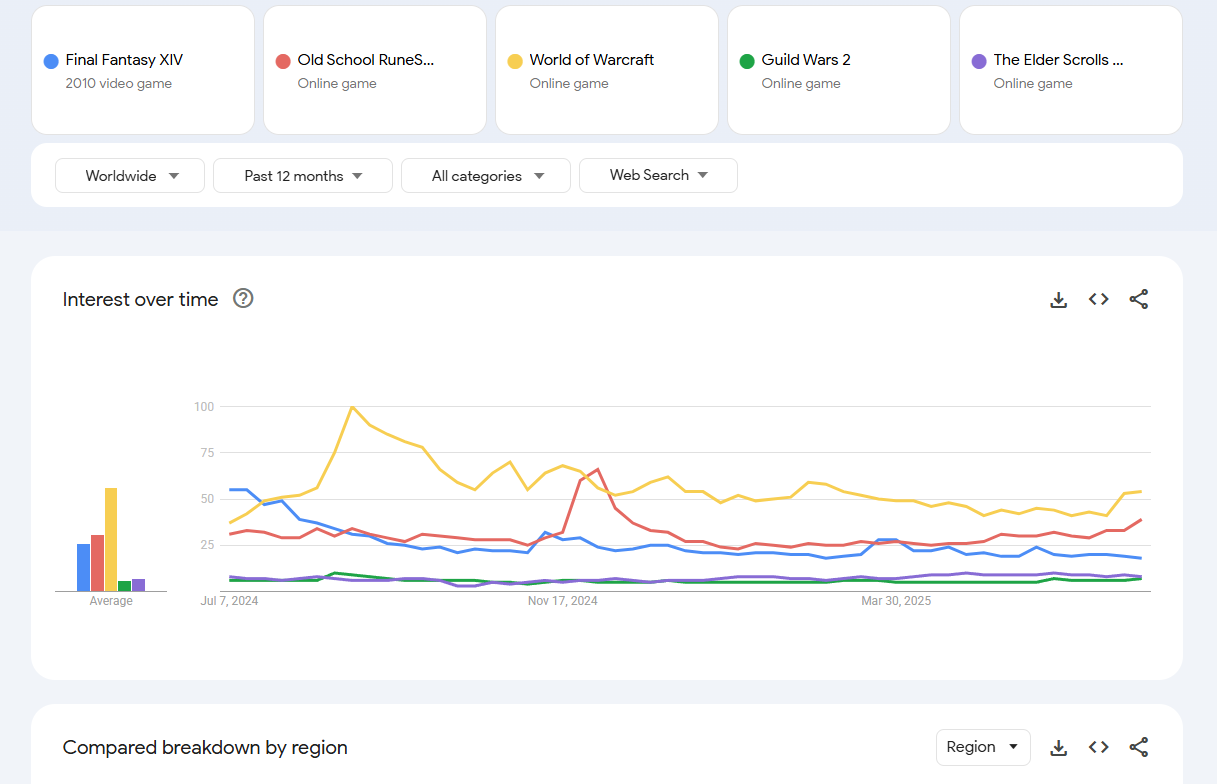
Task: Open the Region breakdown dropdown
Action: tap(983, 747)
